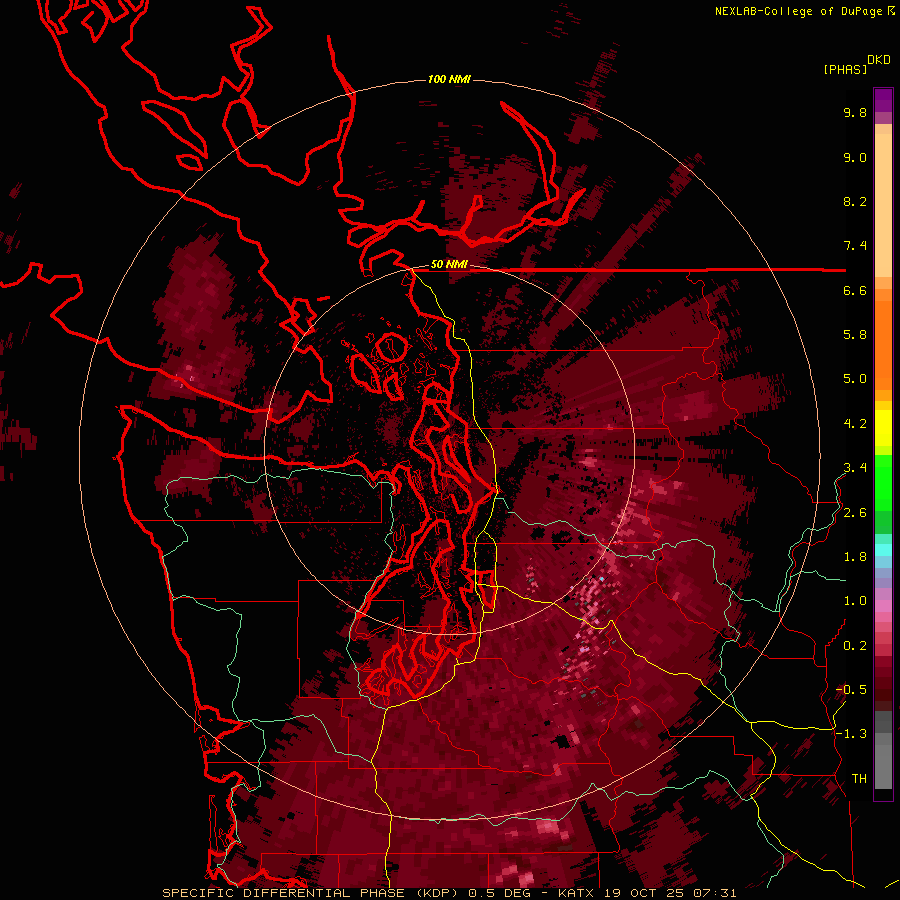
Task: Click the 6.6 value on color scale
Action: pos(855,290)
